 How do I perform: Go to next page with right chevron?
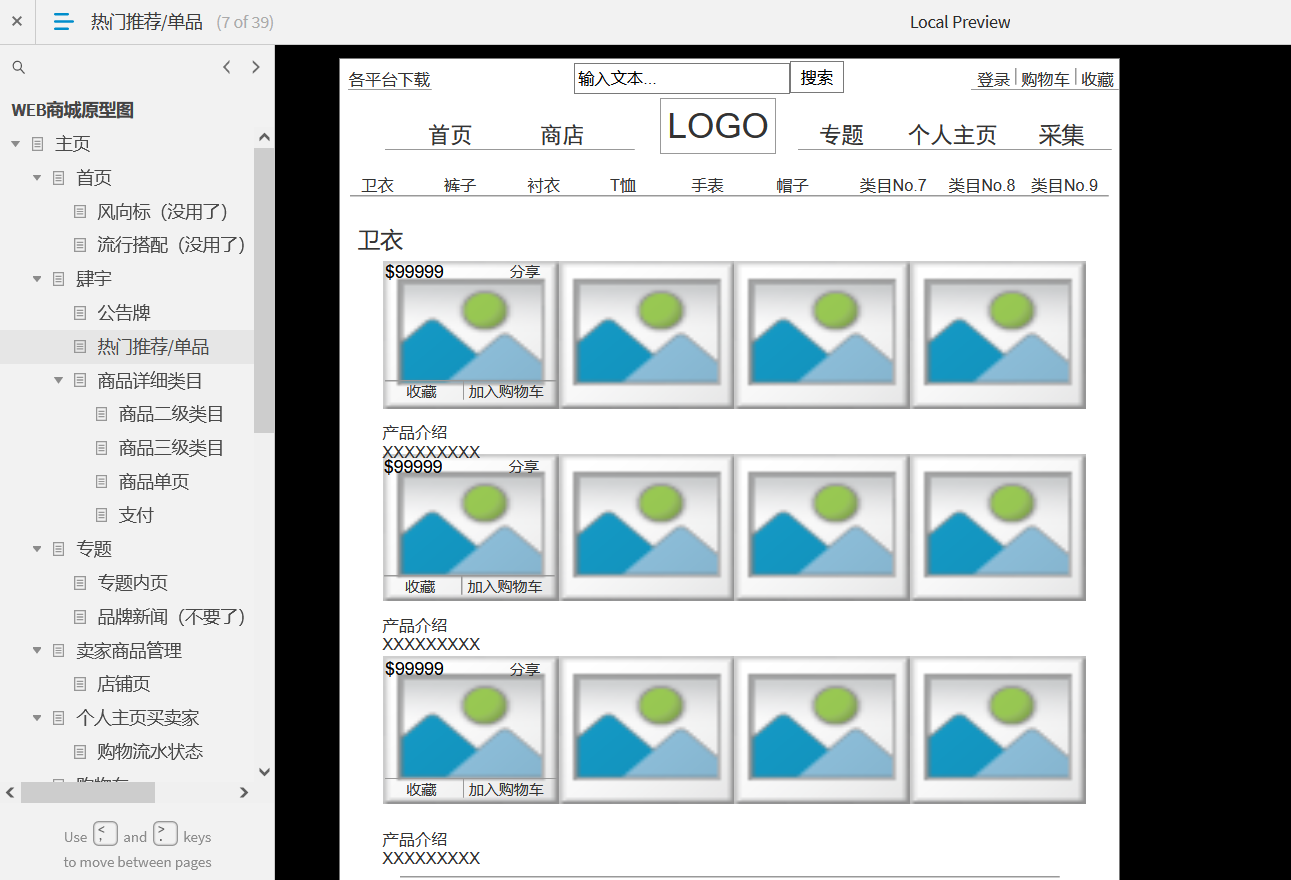256,67
